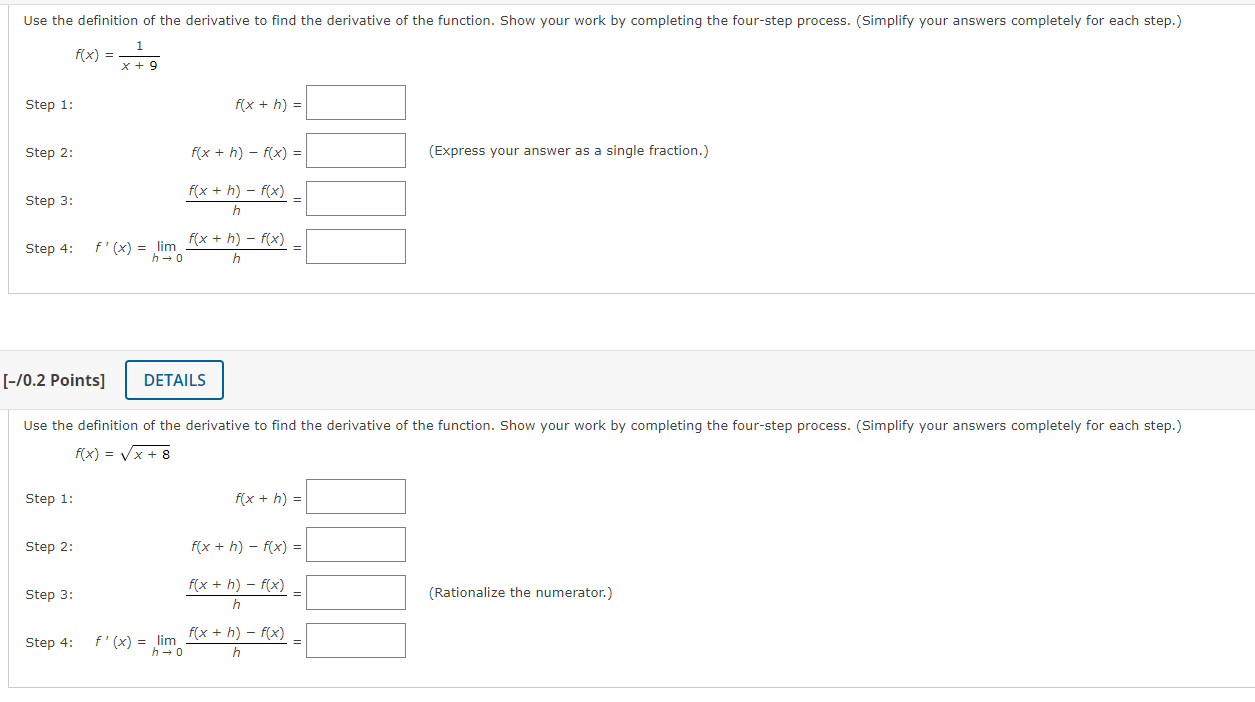
Task: Click Step 3 answer box in the first problem
Action: [x=355, y=198]
